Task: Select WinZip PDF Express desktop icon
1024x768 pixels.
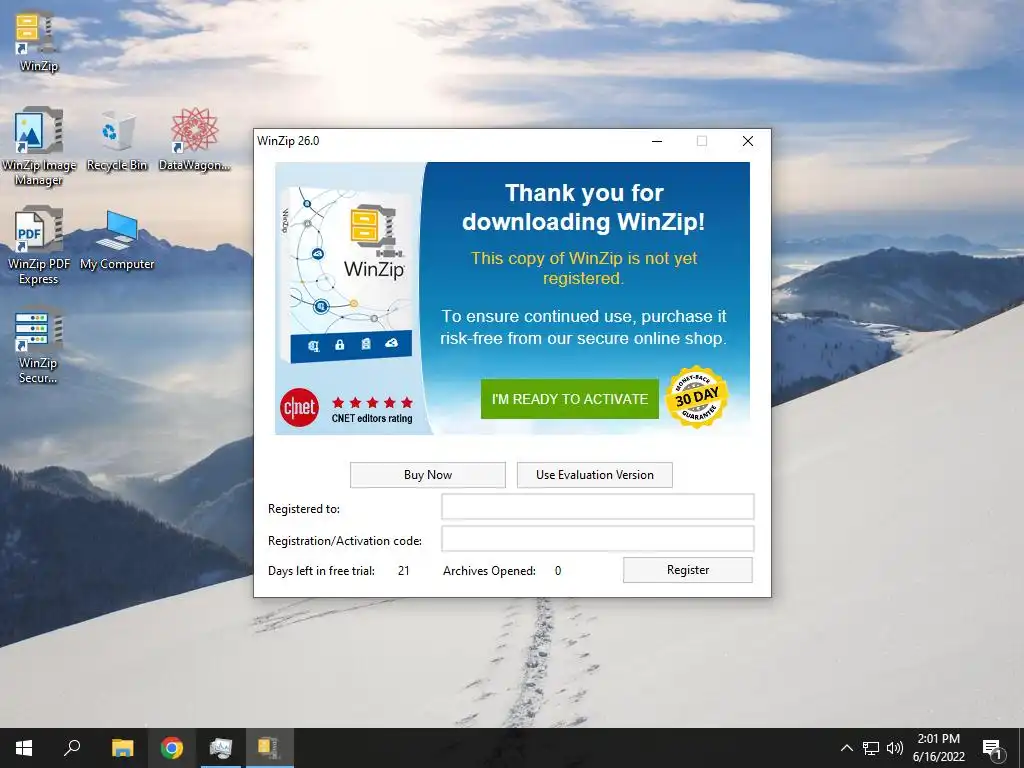Action: (39, 246)
